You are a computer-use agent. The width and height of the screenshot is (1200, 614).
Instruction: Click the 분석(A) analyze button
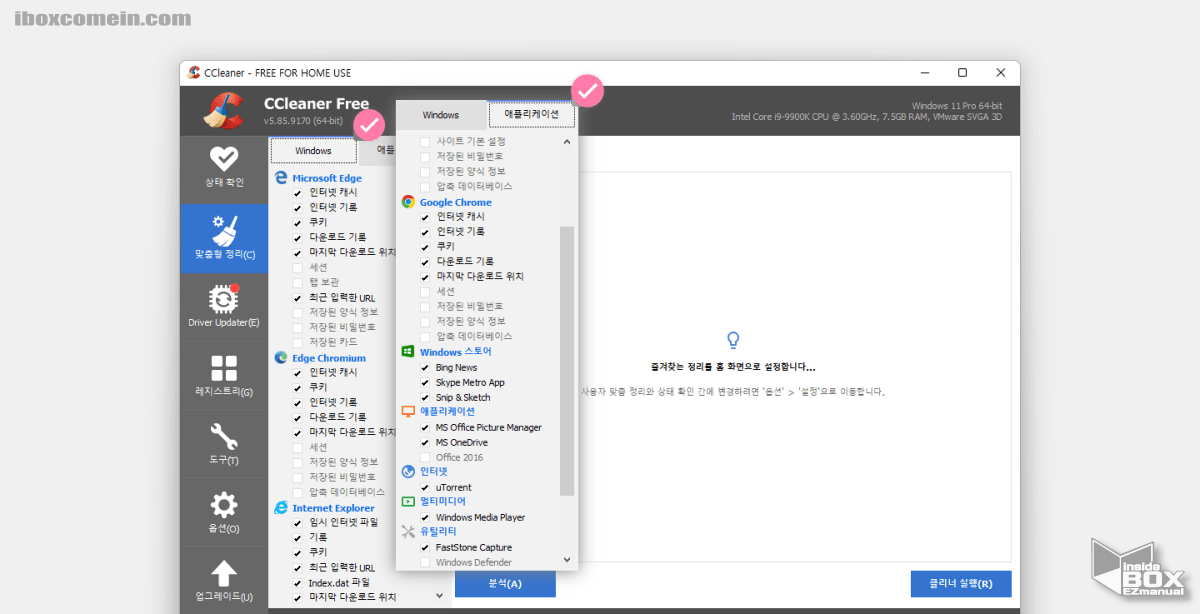(505, 583)
